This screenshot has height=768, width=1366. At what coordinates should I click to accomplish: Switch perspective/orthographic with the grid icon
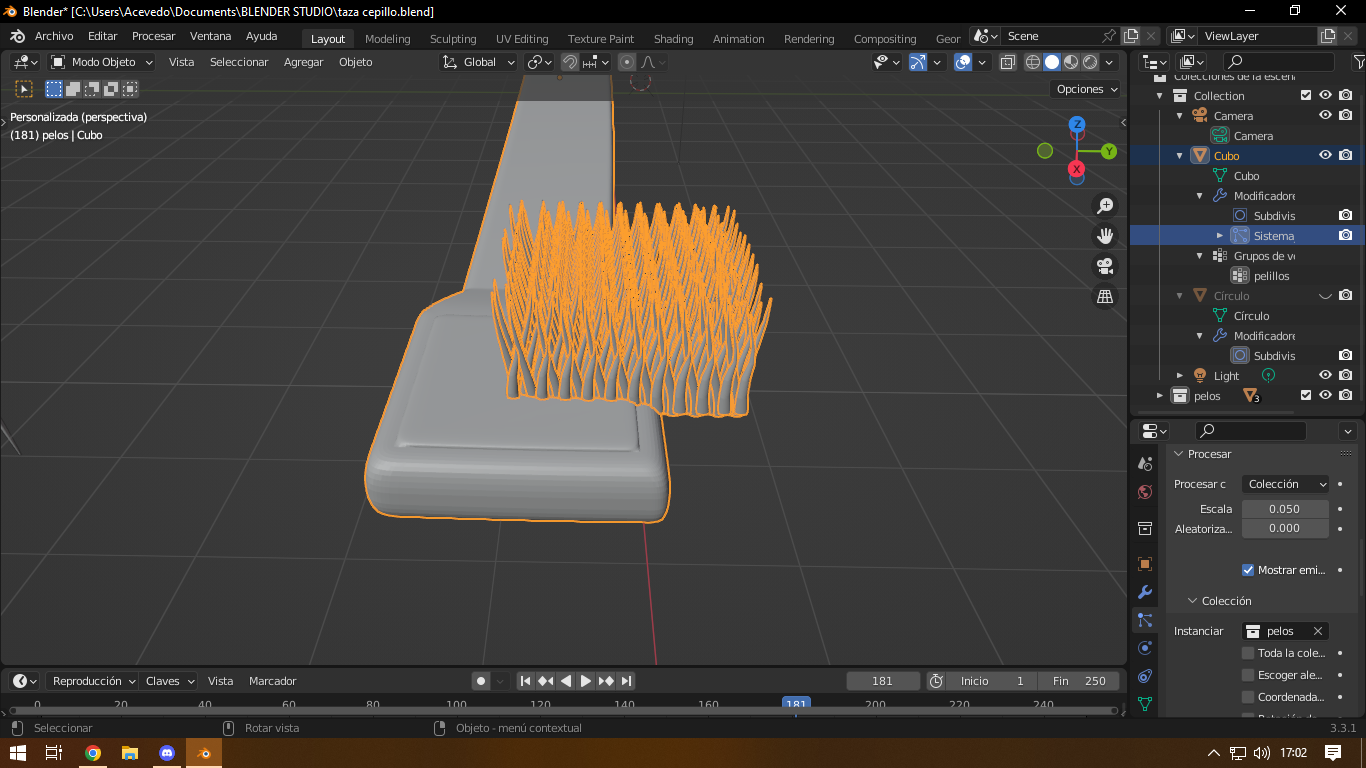tap(1105, 296)
